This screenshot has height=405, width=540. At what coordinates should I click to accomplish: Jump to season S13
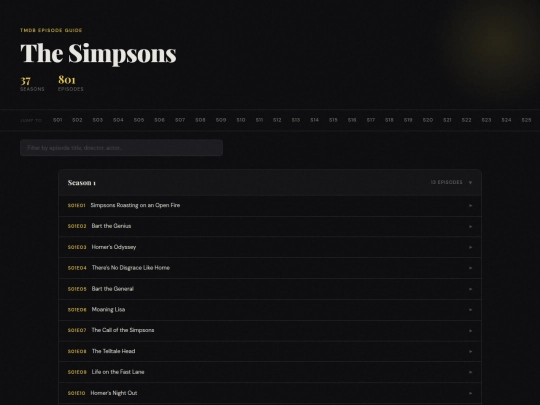pos(296,120)
